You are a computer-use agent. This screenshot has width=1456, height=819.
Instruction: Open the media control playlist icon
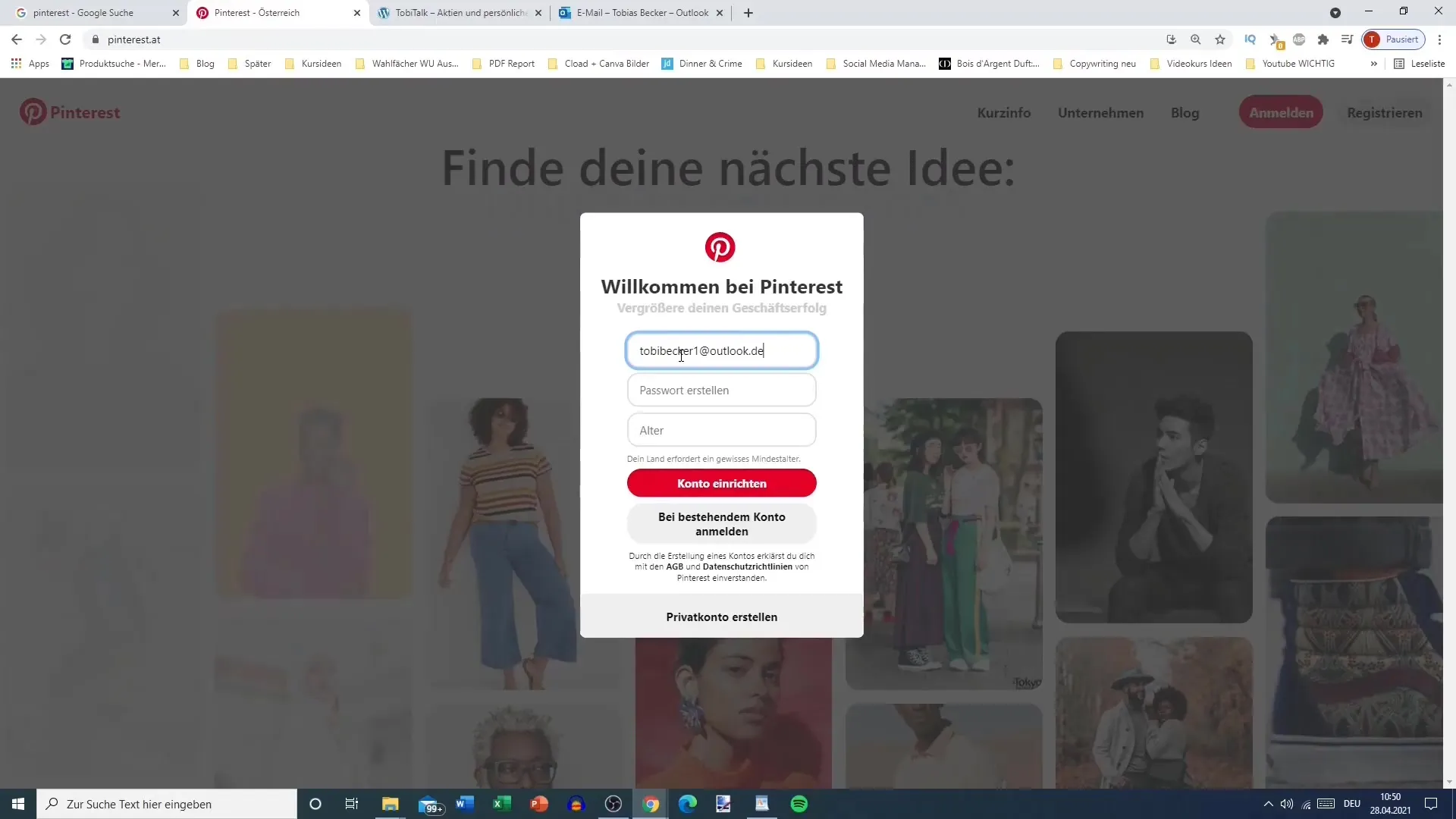point(1347,39)
